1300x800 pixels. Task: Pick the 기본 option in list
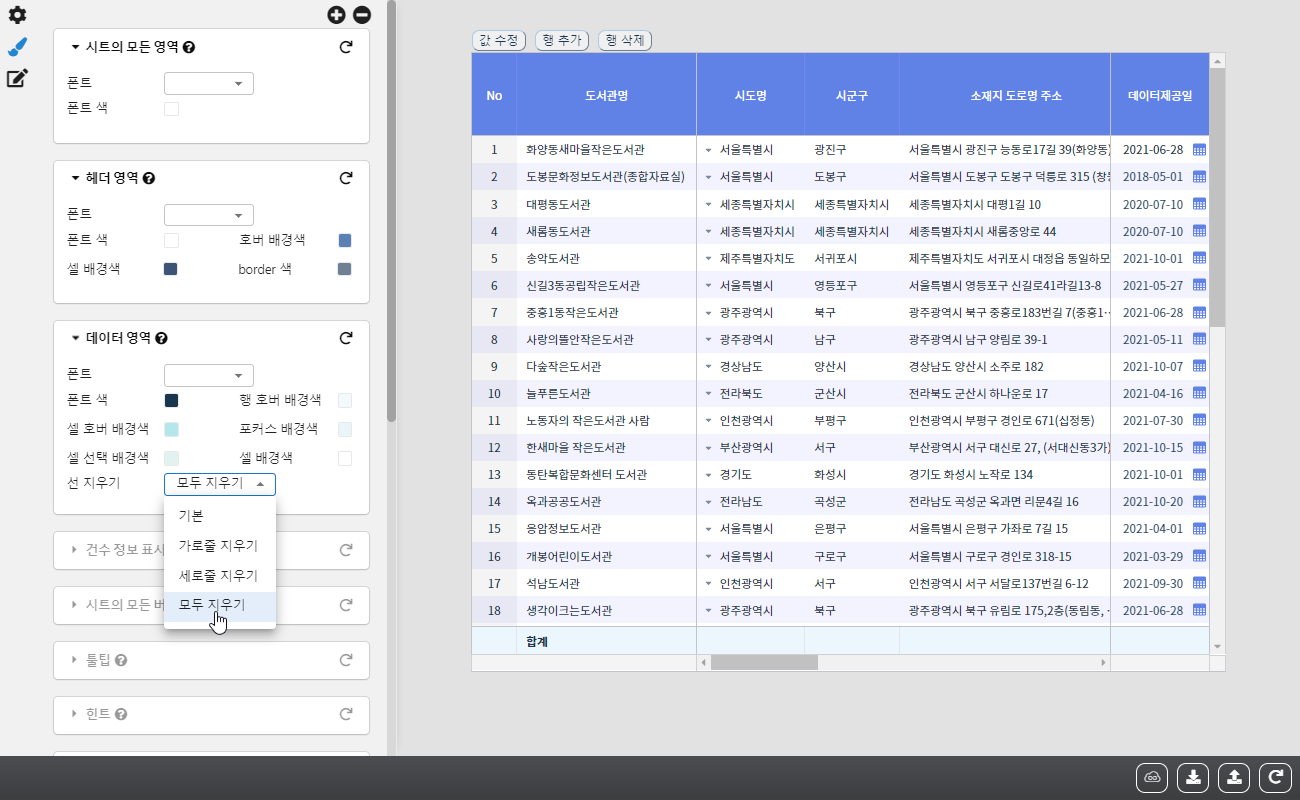click(x=191, y=516)
